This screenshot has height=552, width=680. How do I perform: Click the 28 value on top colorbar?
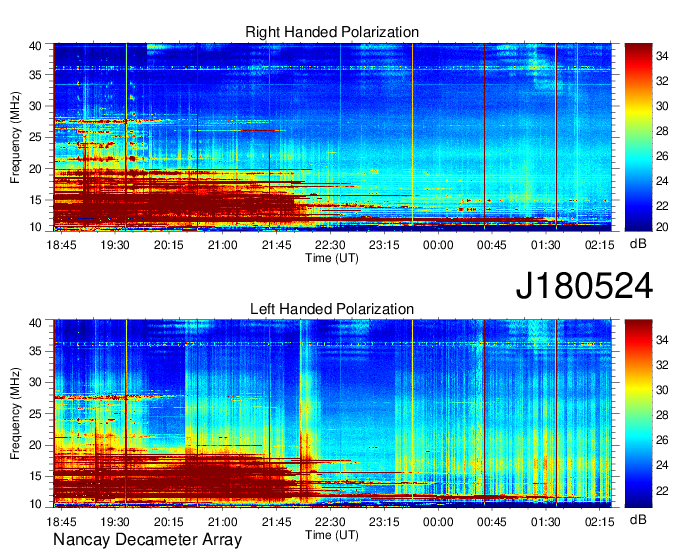coord(662,131)
